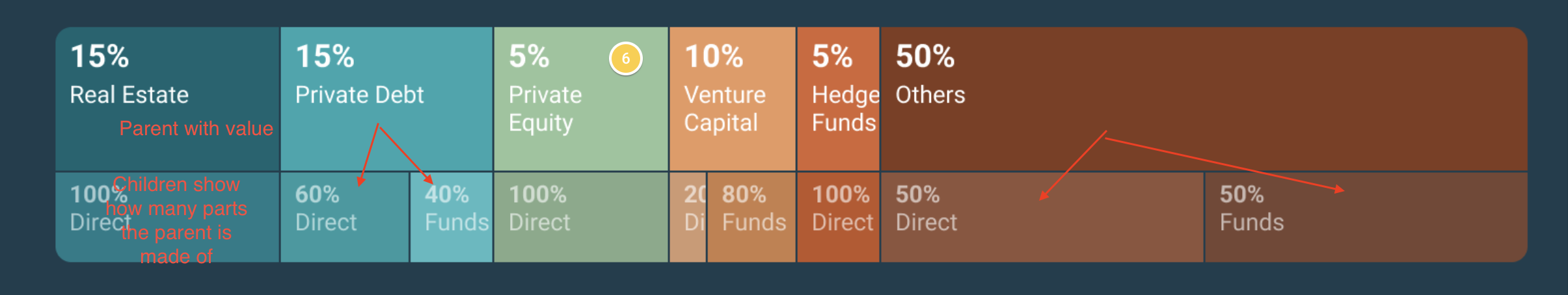
Task: Select 100% Direct under Real Estate
Action: pos(168,217)
